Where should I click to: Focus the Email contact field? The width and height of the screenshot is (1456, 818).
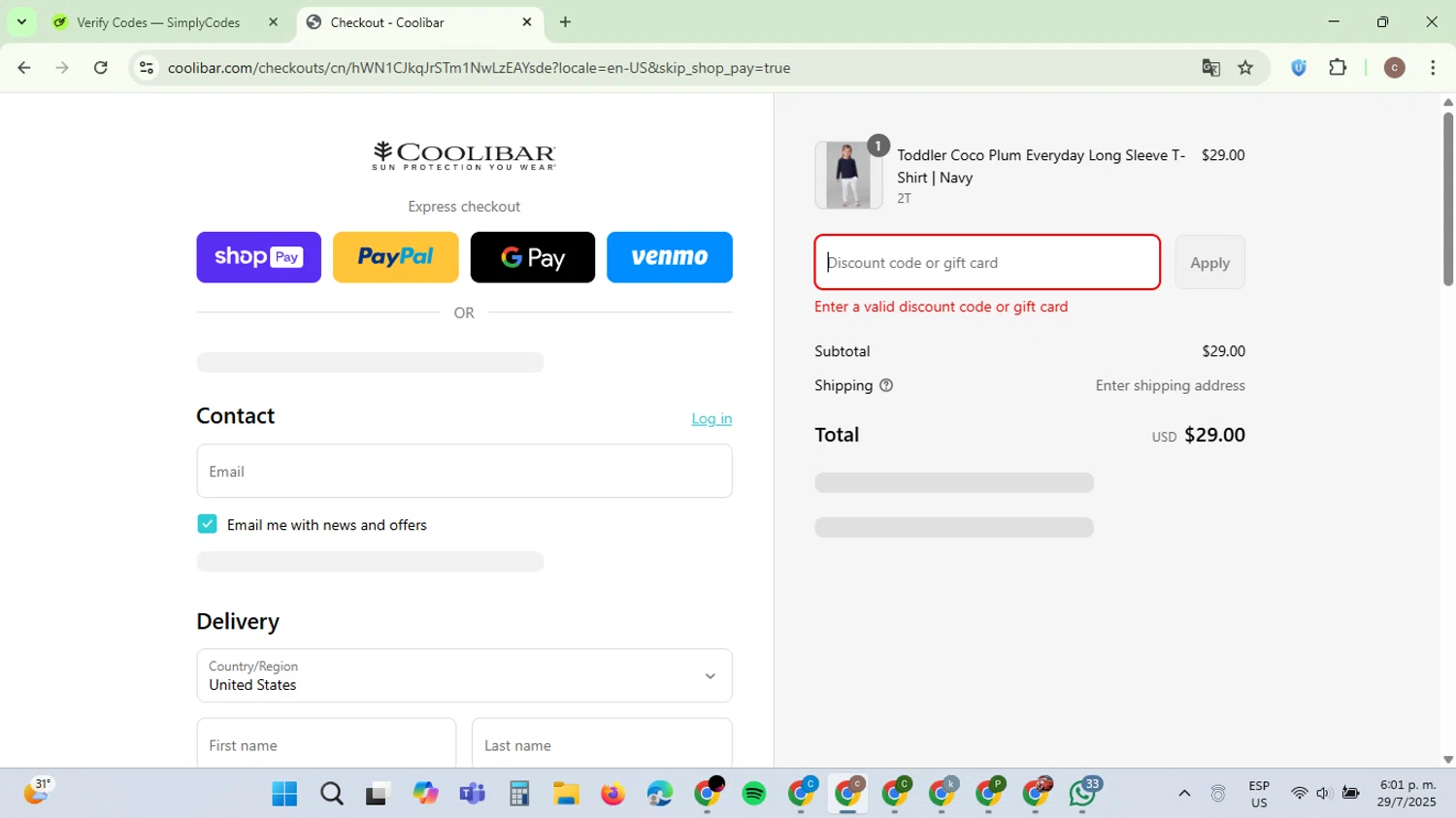pyautogui.click(x=464, y=472)
